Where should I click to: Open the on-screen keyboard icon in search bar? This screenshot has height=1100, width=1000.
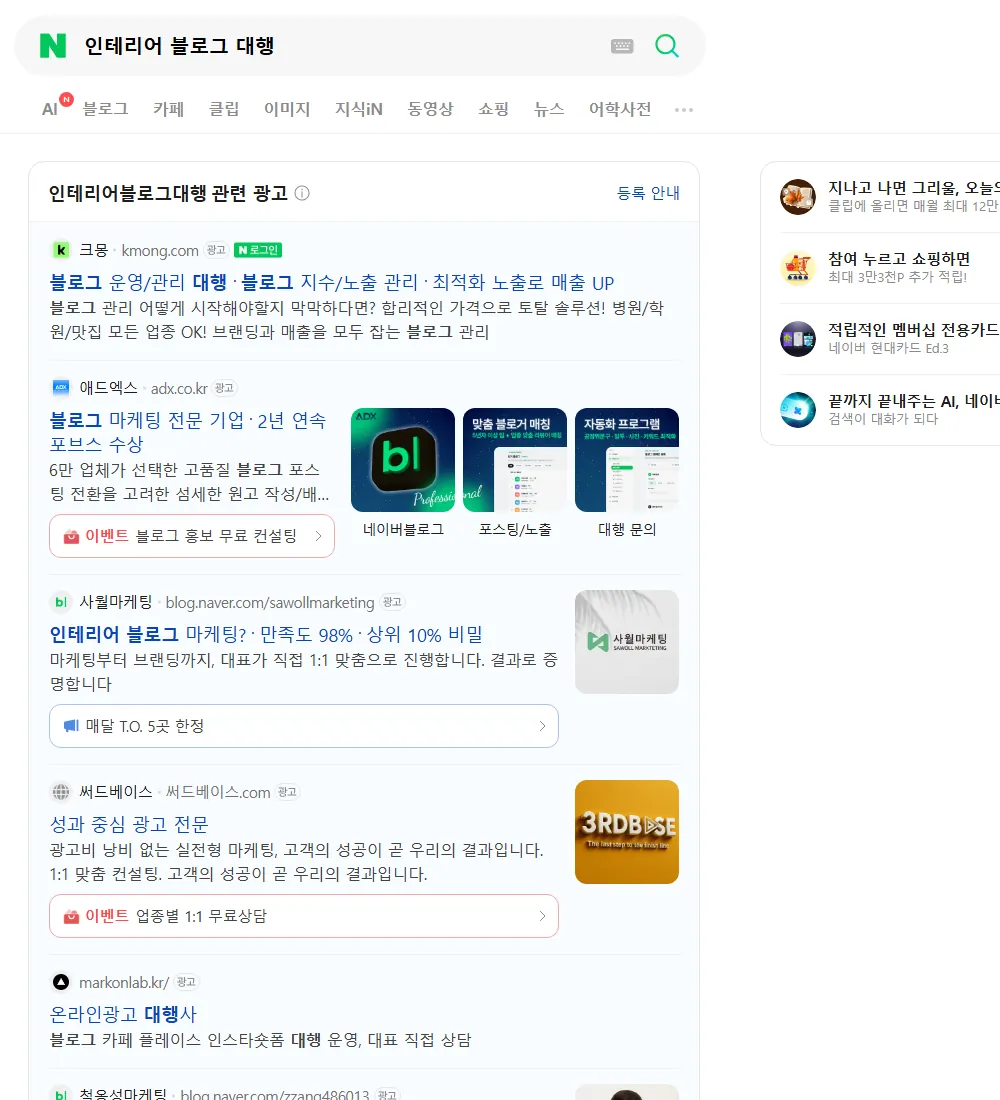622,46
